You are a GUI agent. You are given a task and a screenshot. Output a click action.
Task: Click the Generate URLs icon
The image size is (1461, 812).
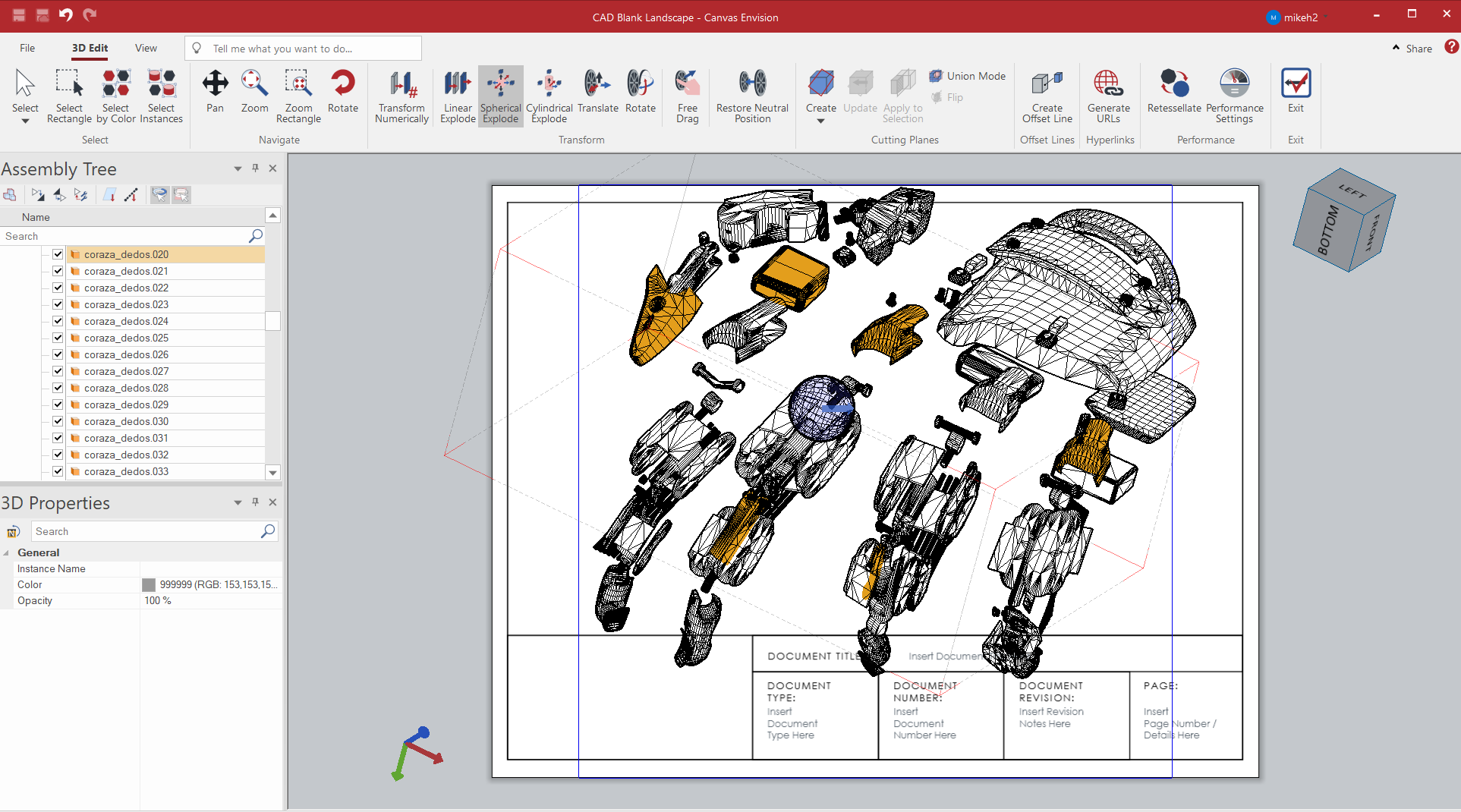tap(1108, 83)
